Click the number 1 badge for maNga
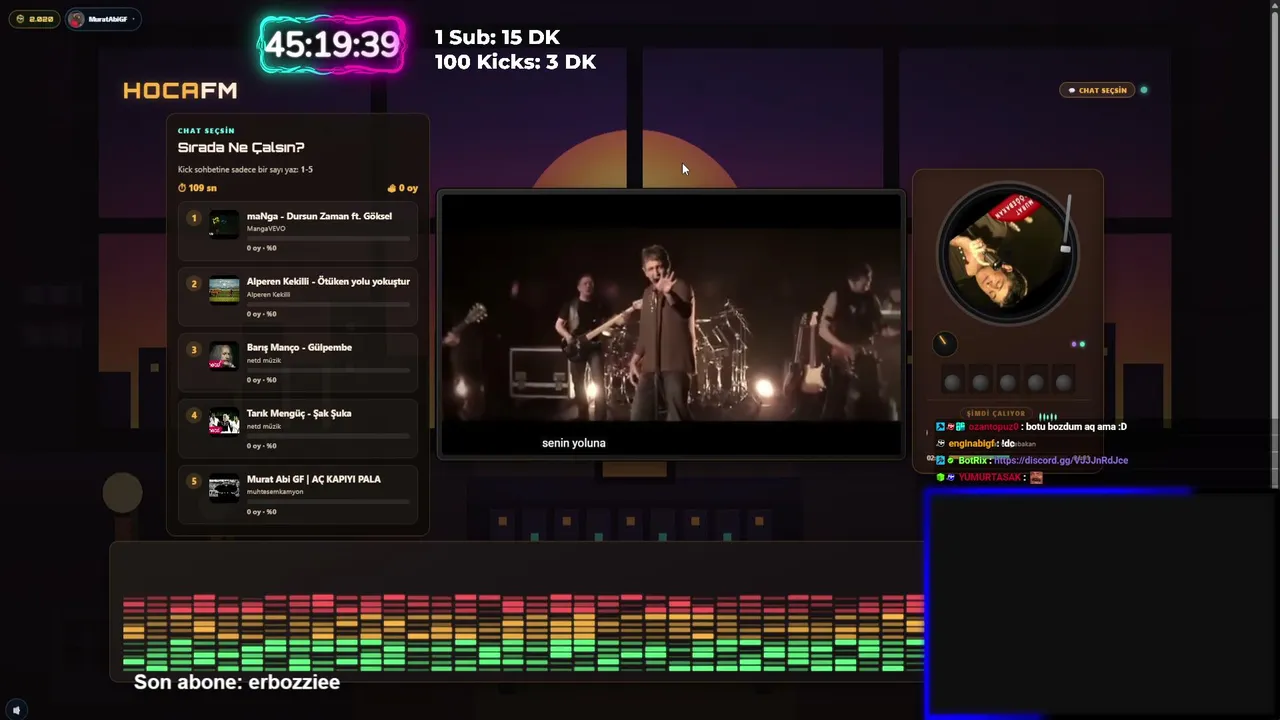The width and height of the screenshot is (1280, 720). point(194,218)
